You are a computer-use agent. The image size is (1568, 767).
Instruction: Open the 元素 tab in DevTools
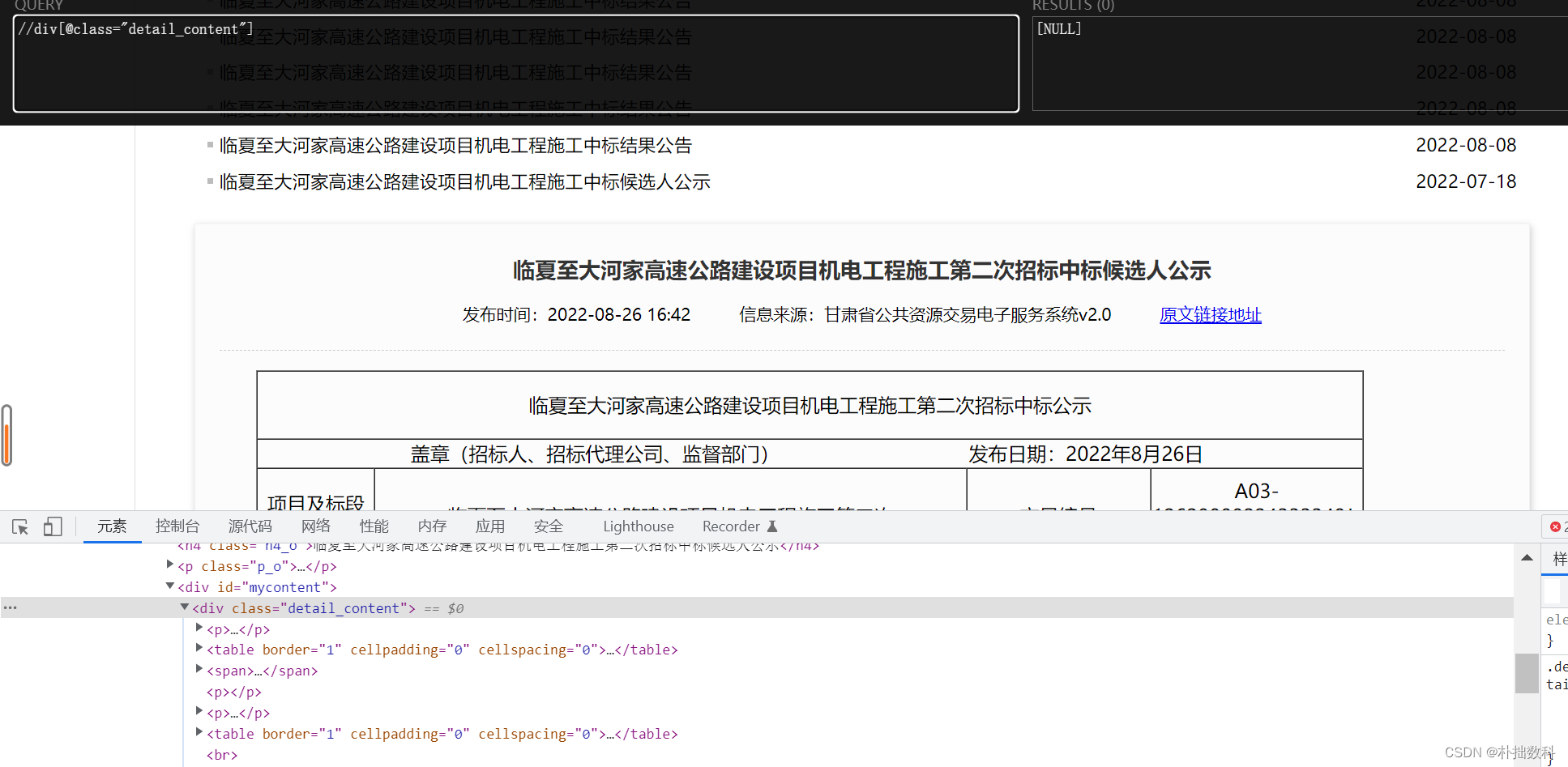112,526
